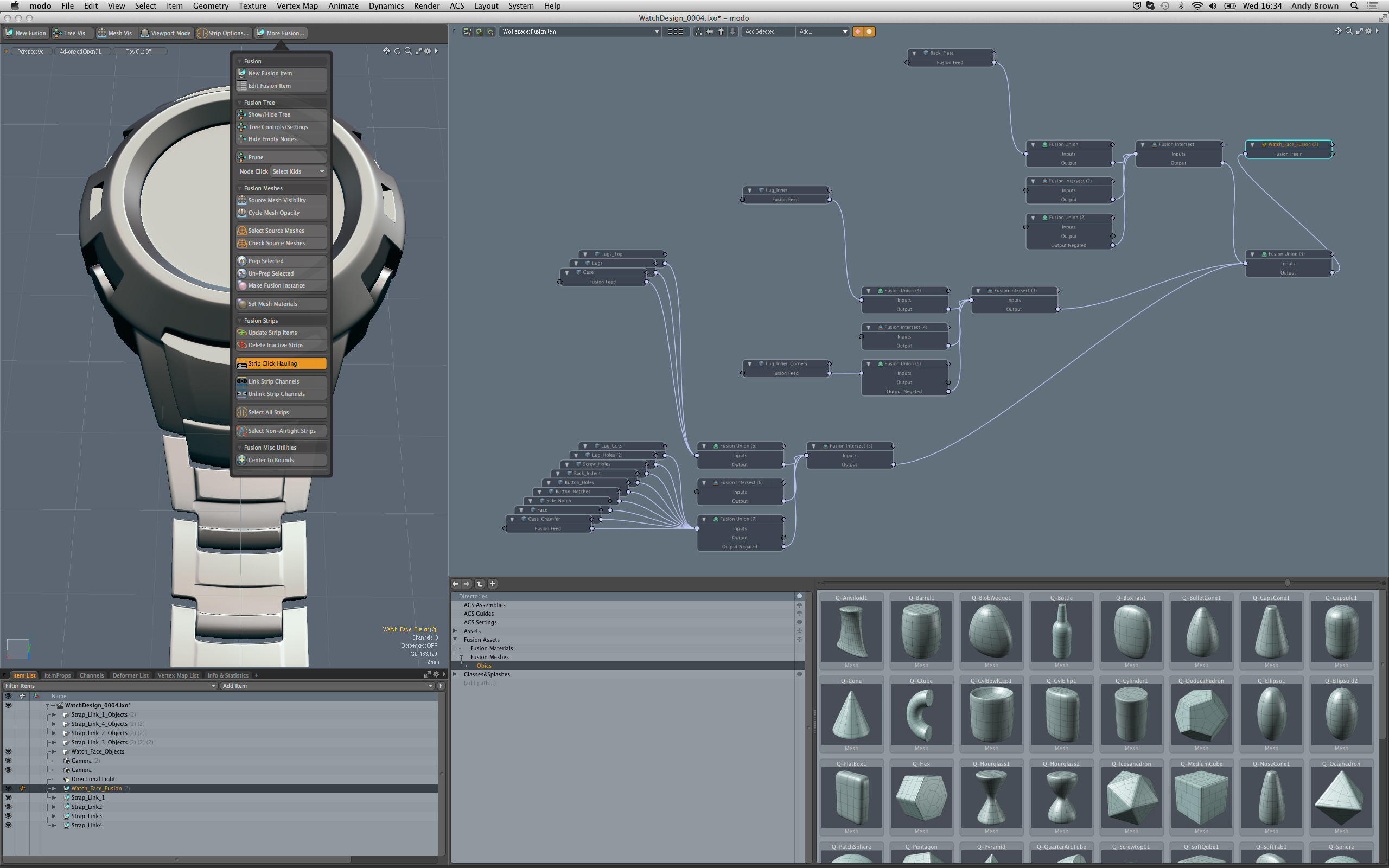Open Tree Controls/Settings via its icon
Screen dimensions: 1389x868
click(x=242, y=127)
